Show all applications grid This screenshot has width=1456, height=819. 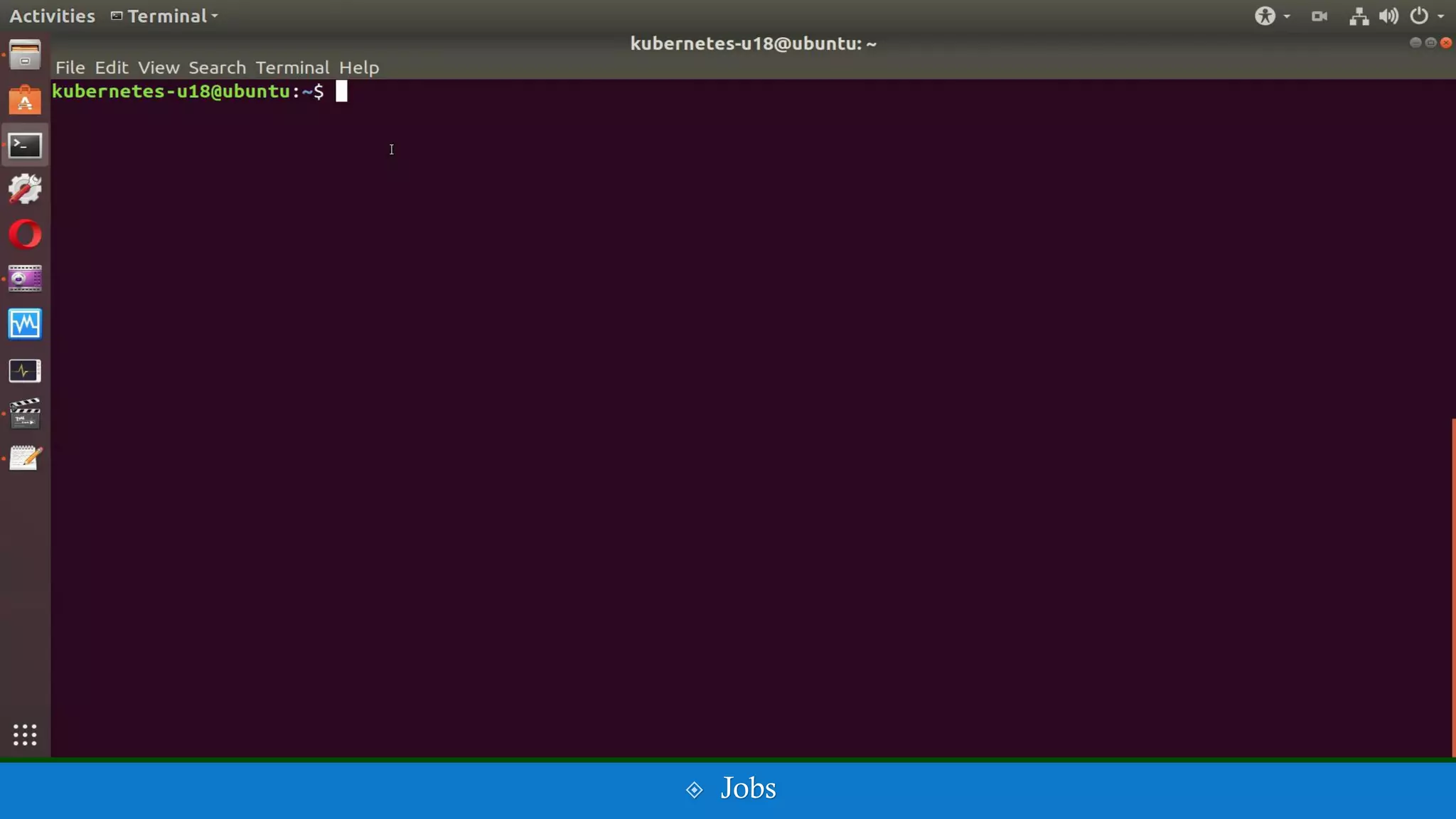25,734
